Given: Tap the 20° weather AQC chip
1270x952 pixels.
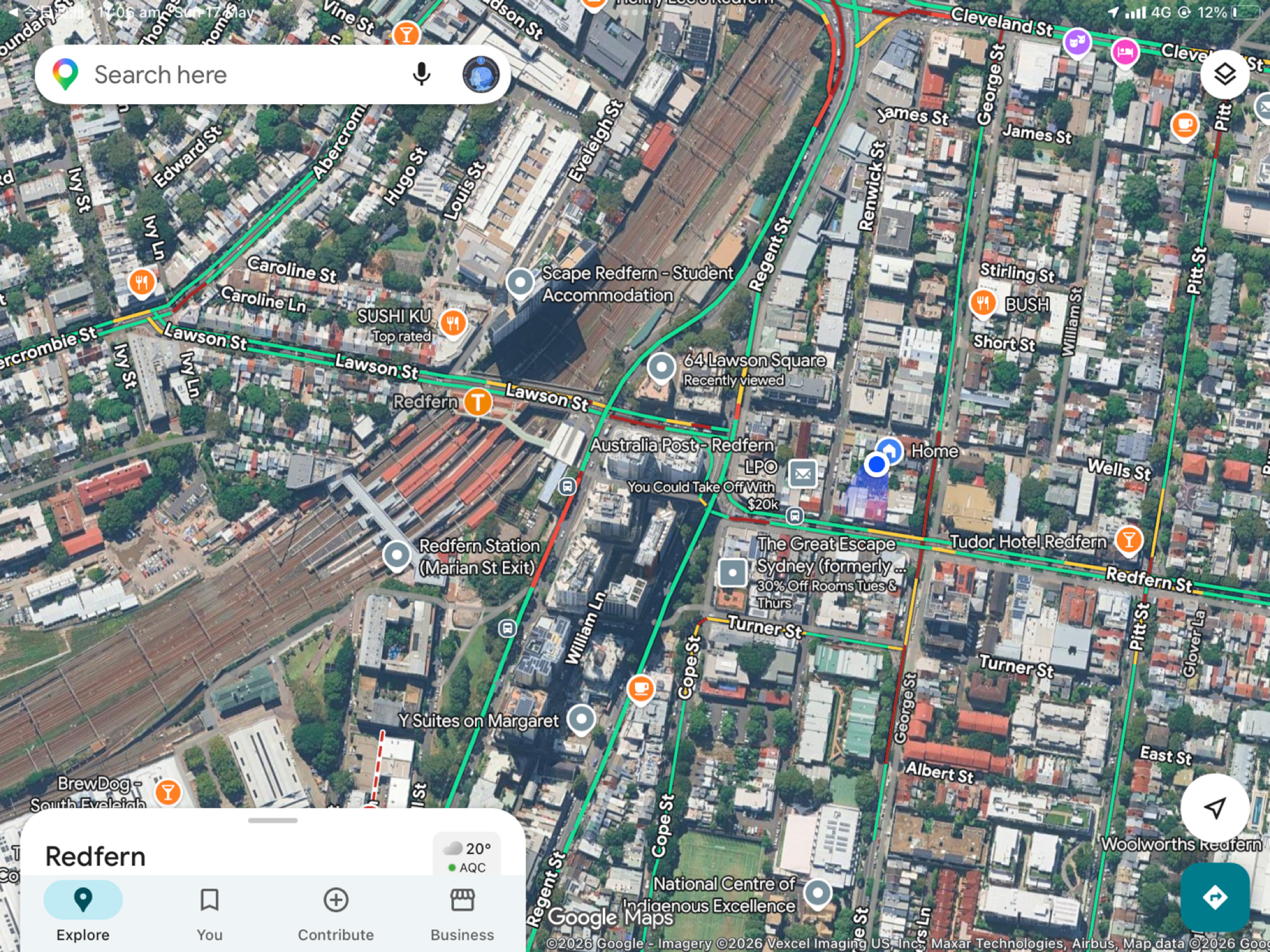Looking at the screenshot, I should [467, 855].
